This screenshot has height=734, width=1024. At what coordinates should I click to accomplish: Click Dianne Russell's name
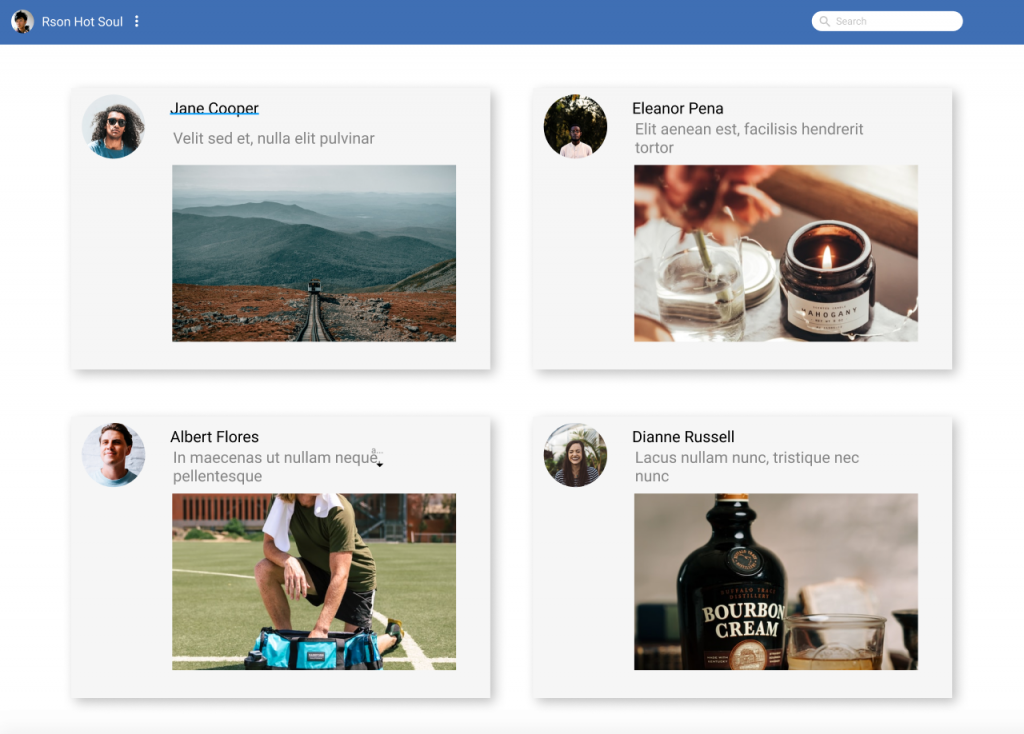683,437
